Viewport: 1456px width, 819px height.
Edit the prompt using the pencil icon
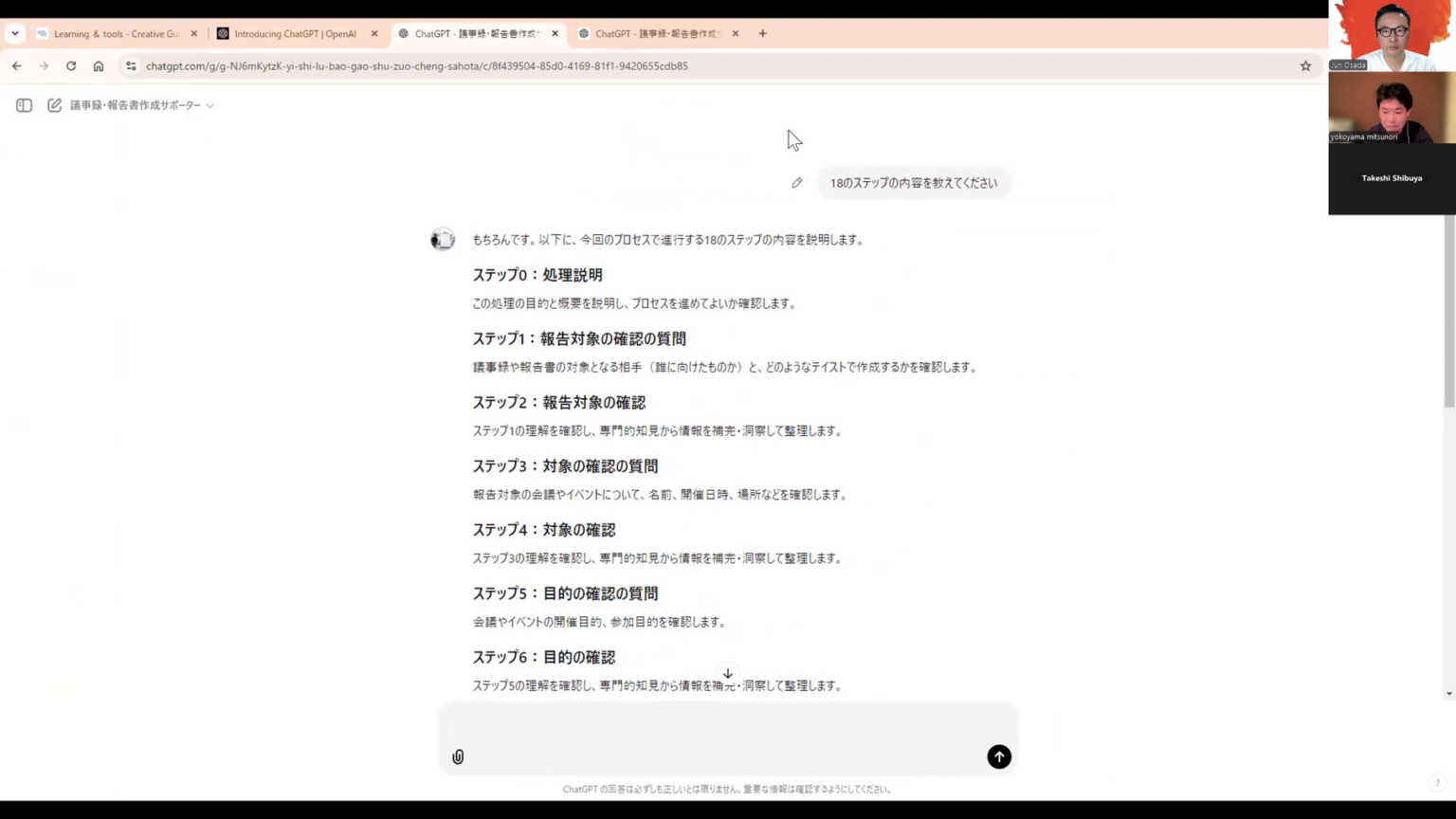click(x=796, y=183)
